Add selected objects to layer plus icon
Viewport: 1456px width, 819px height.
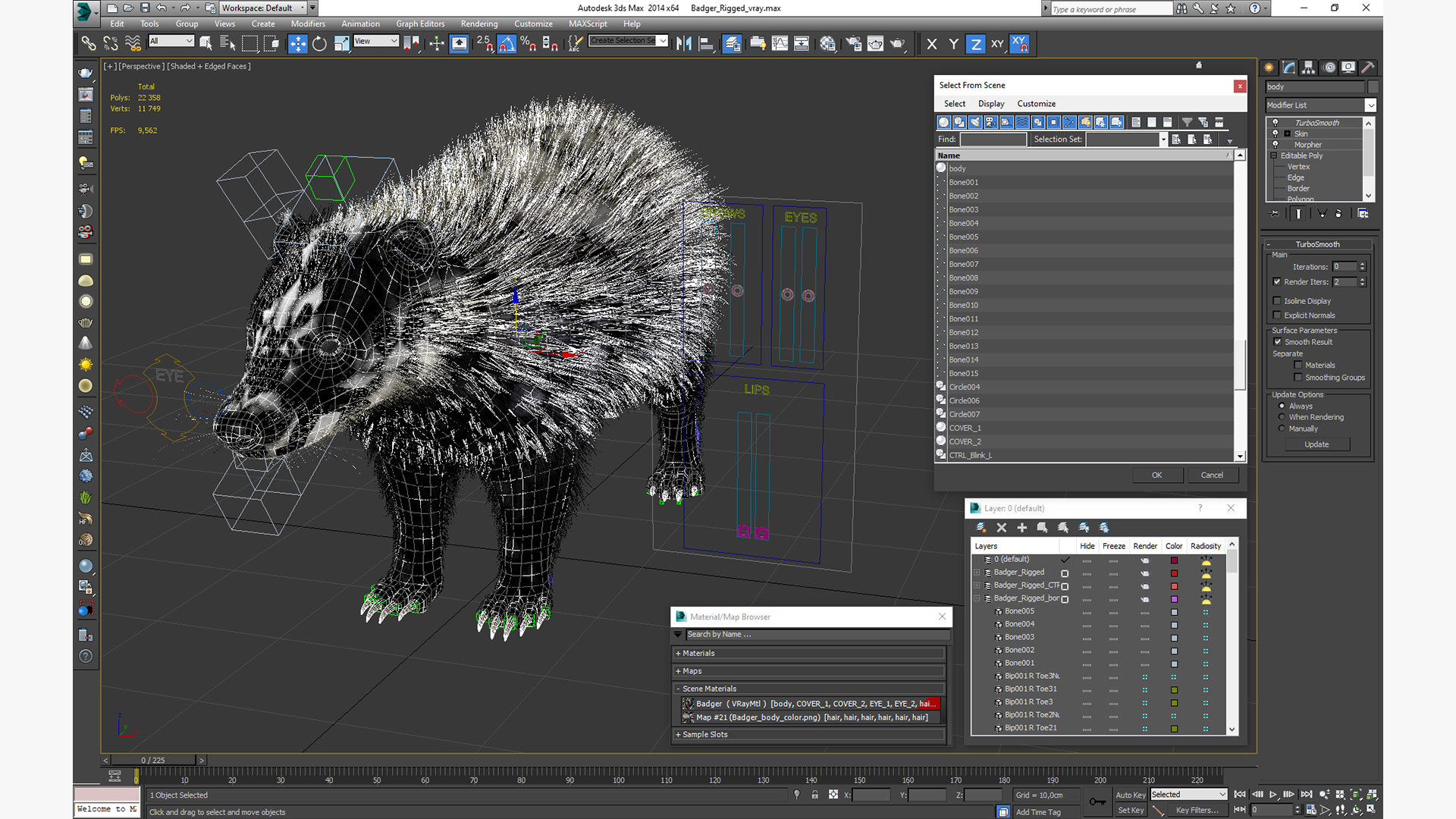click(1022, 528)
